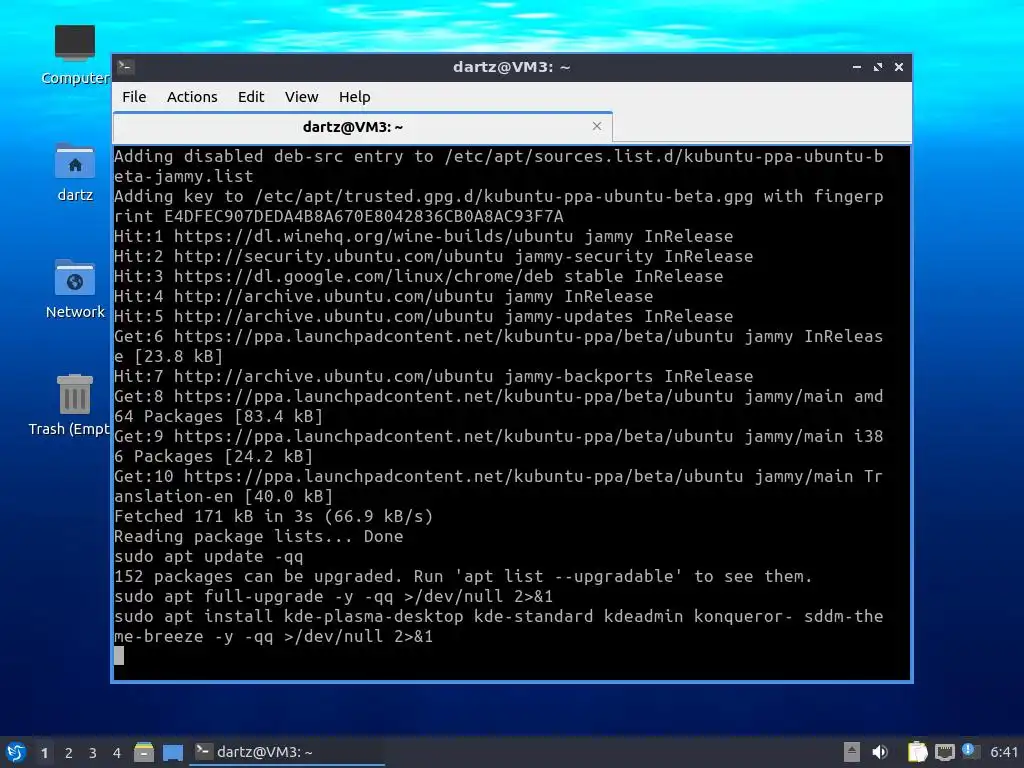Open the Help menu

coord(355,97)
